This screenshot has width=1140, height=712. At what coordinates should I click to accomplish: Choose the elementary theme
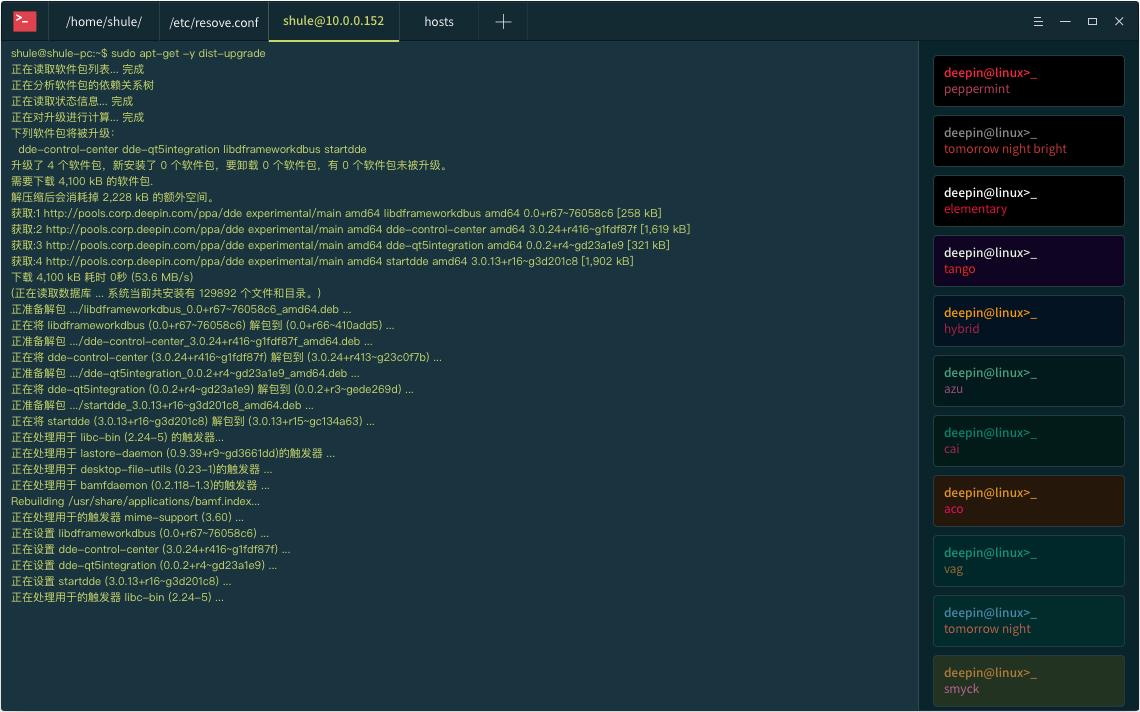click(1028, 201)
